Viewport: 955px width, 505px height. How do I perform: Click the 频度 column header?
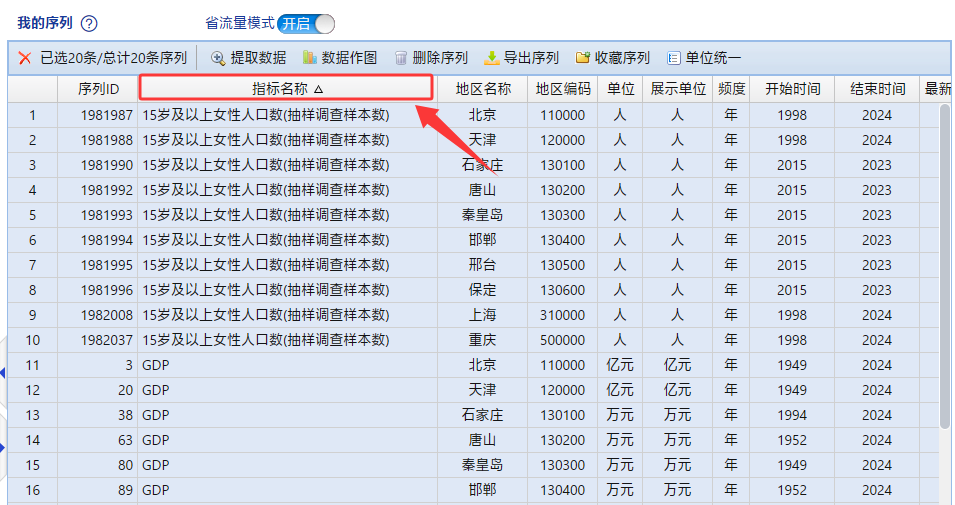click(x=731, y=89)
